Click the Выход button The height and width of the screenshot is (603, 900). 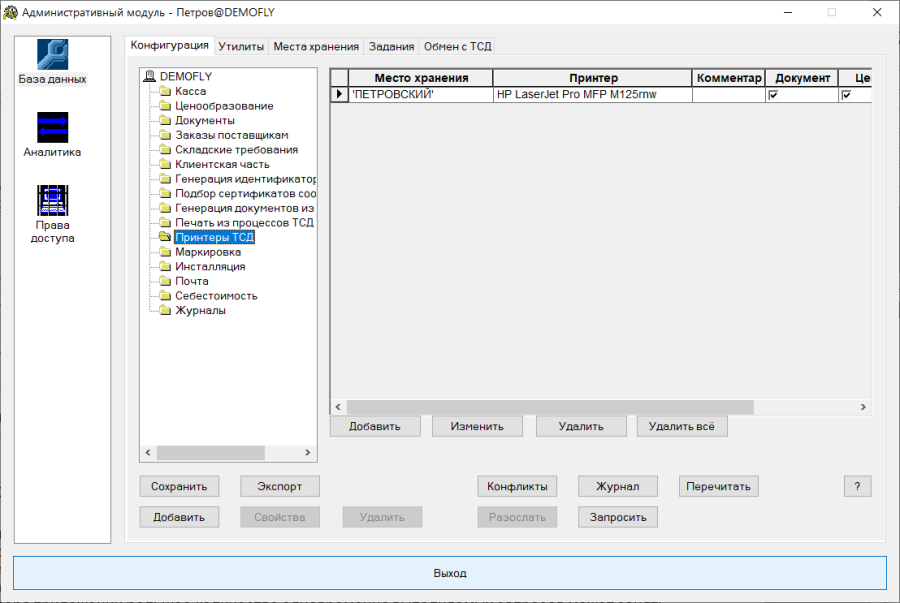[x=450, y=573]
